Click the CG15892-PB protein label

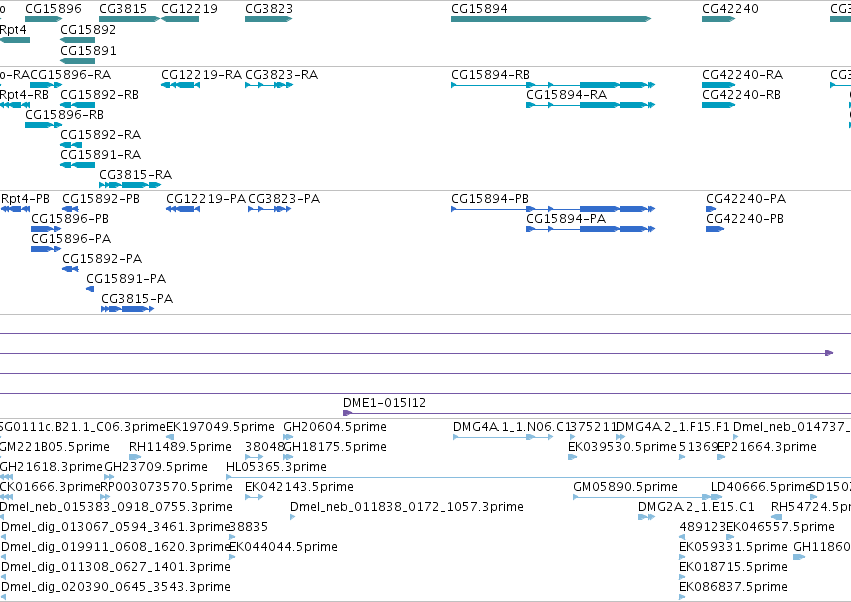click(101, 199)
